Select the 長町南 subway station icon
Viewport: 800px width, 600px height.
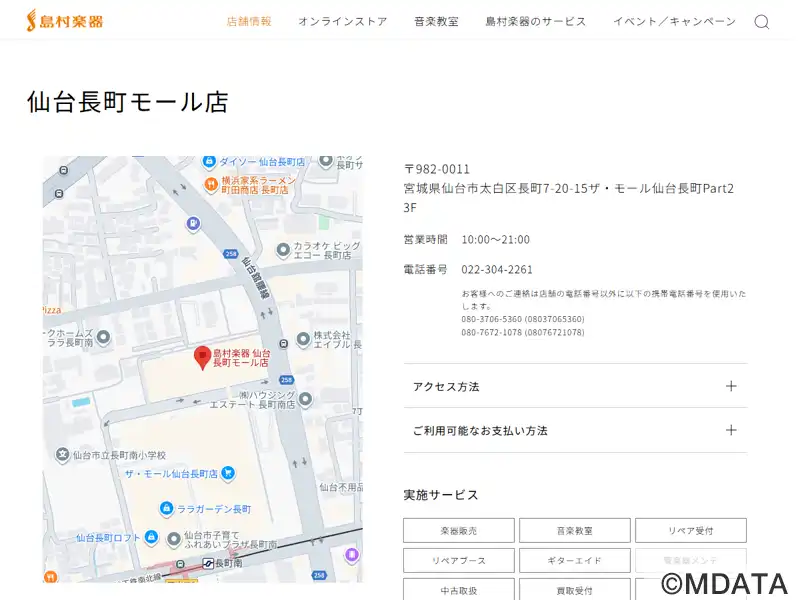pyautogui.click(x=208, y=564)
